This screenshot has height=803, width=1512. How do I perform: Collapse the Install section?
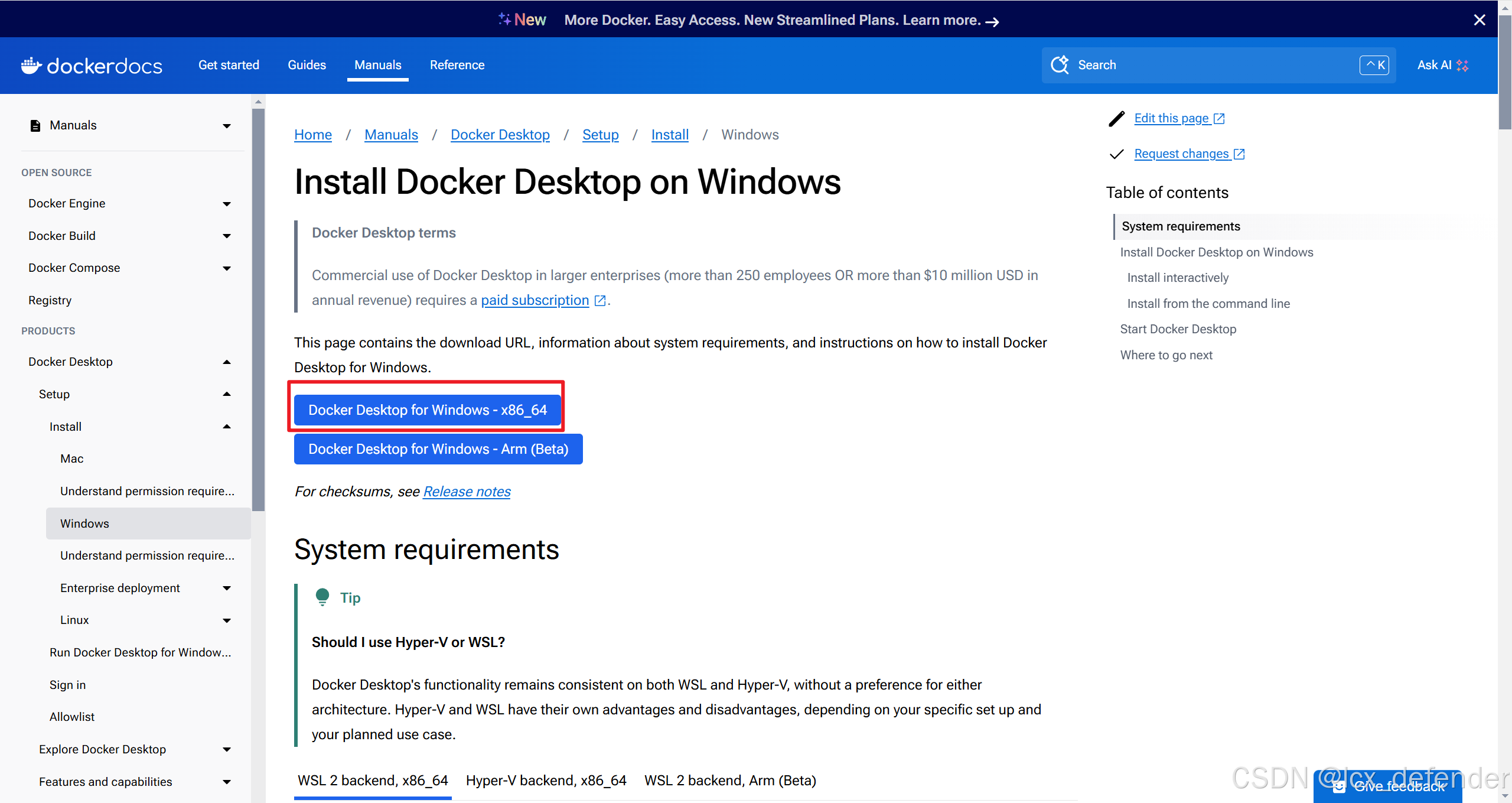(227, 427)
